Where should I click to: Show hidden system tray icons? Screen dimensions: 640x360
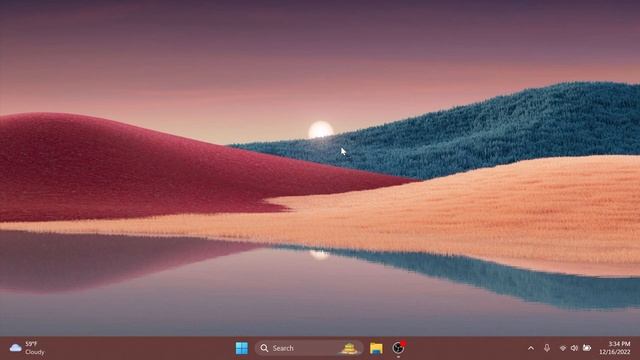531,348
